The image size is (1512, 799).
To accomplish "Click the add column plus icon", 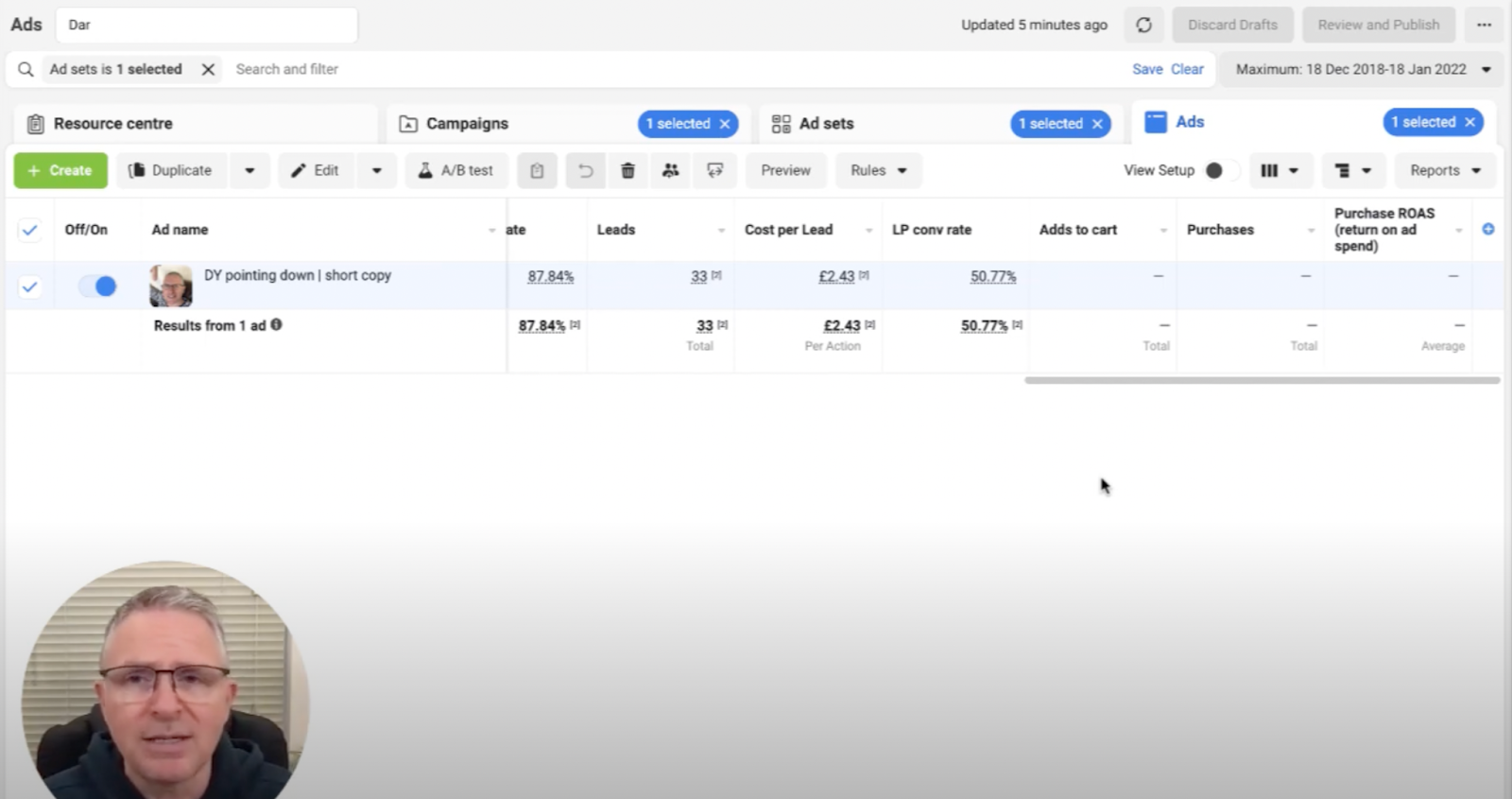I will tap(1488, 229).
